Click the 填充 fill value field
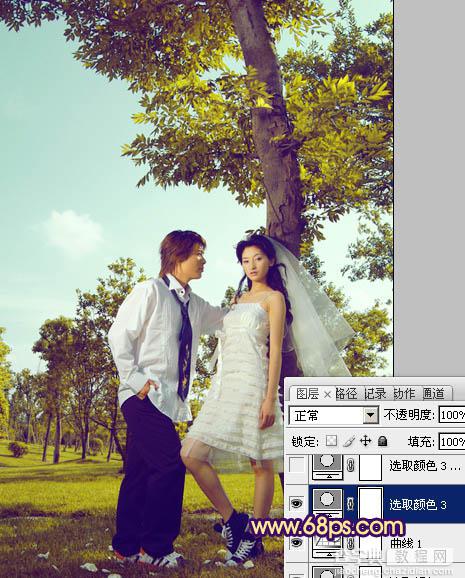This screenshot has width=465, height=578. [x=452, y=442]
